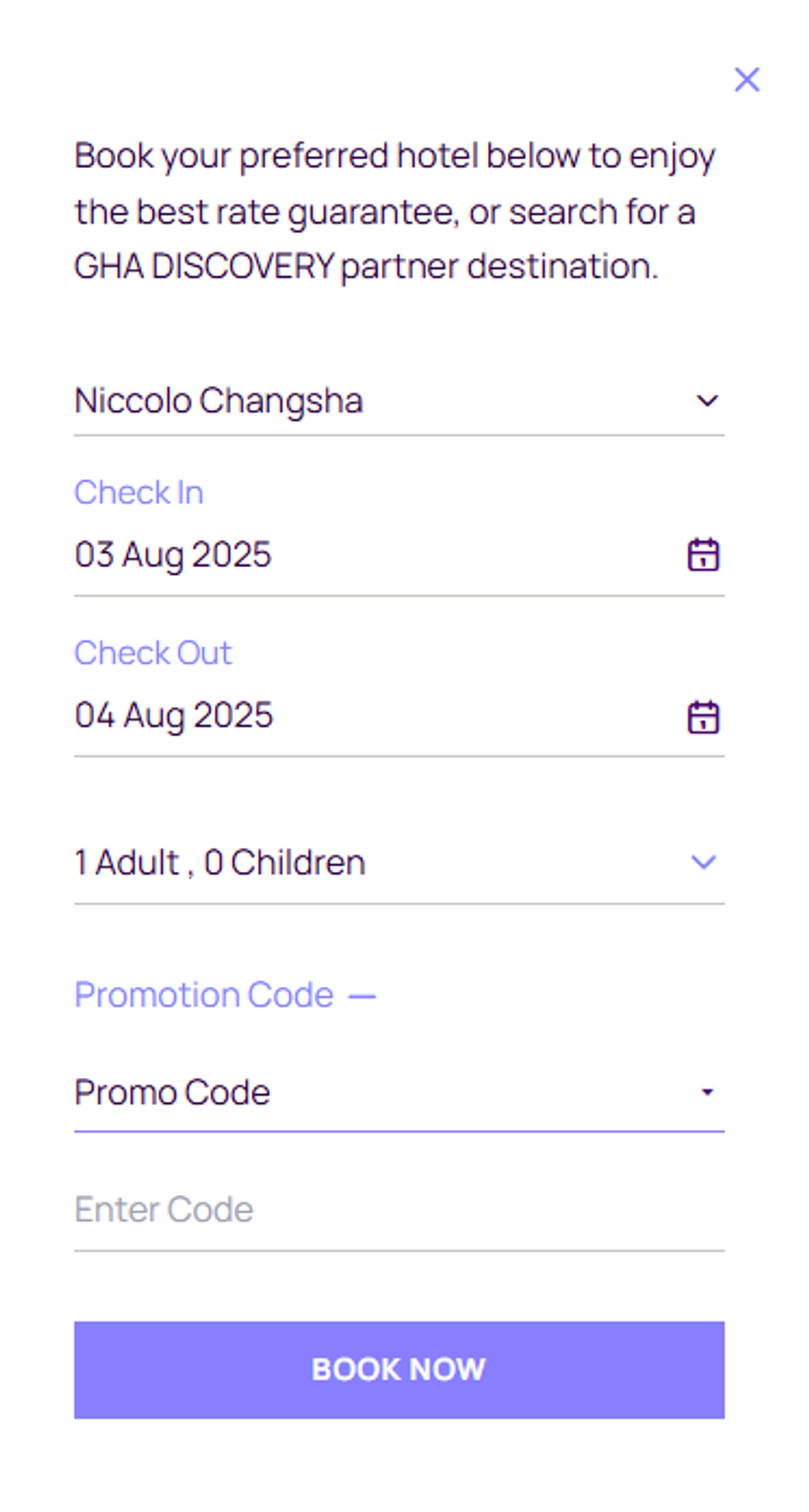Click the 'Check Out' label
Screen dimensions: 809x1512
click(153, 654)
